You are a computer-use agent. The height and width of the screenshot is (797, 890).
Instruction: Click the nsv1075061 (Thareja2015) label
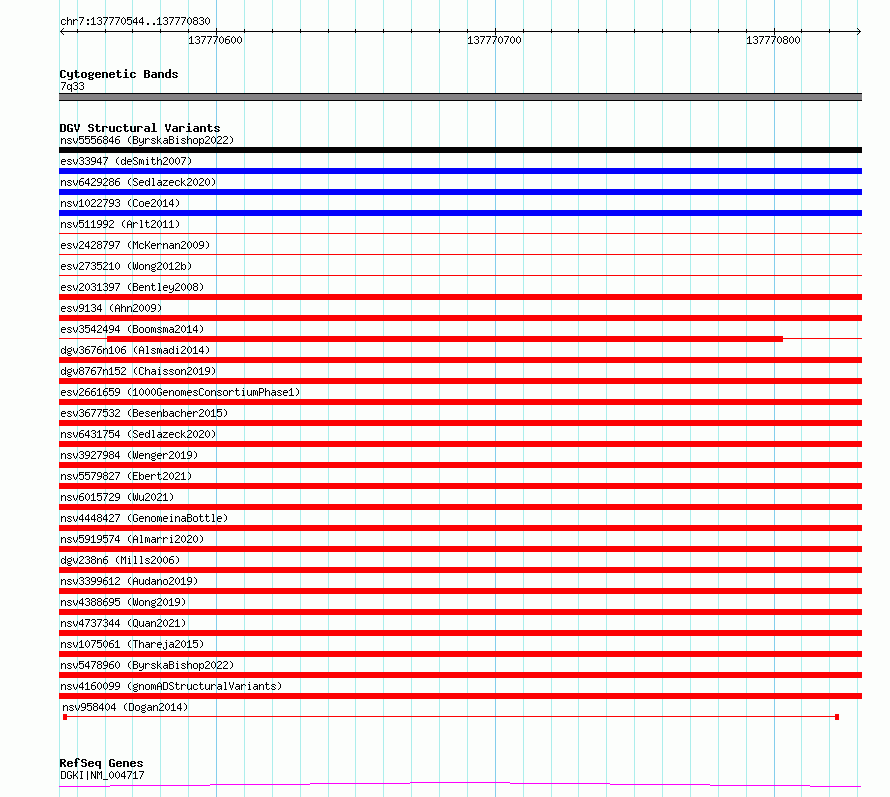pyautogui.click(x=132, y=644)
